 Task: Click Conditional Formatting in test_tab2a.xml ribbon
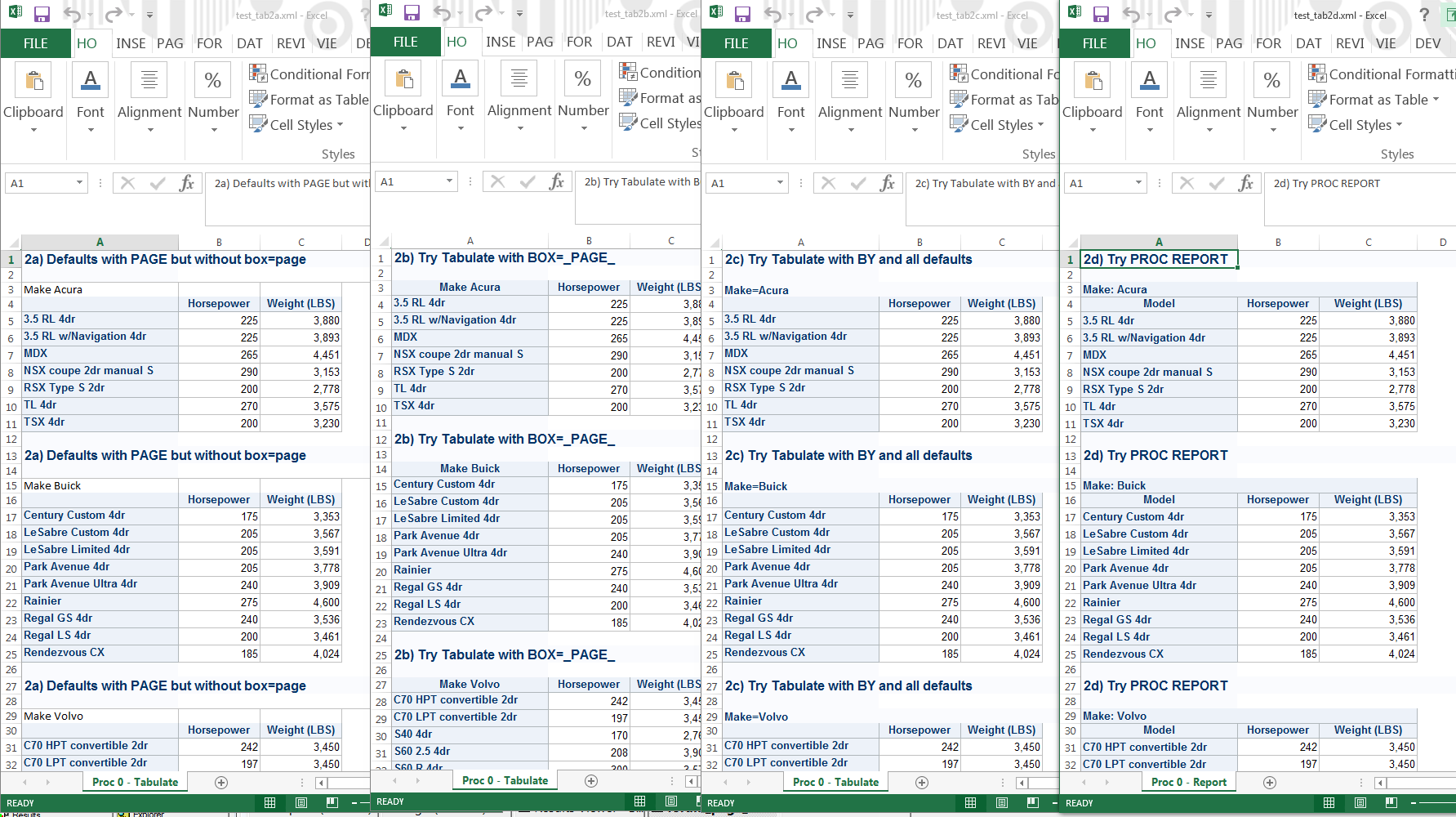coord(310,74)
